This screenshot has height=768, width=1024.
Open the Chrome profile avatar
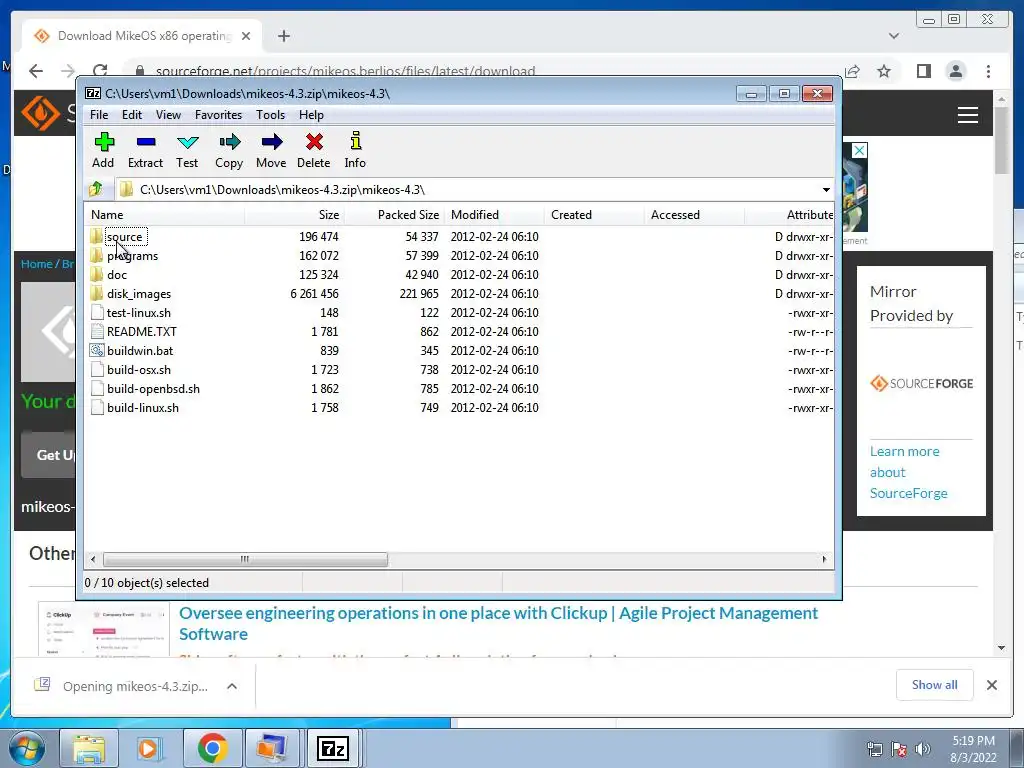tap(955, 71)
